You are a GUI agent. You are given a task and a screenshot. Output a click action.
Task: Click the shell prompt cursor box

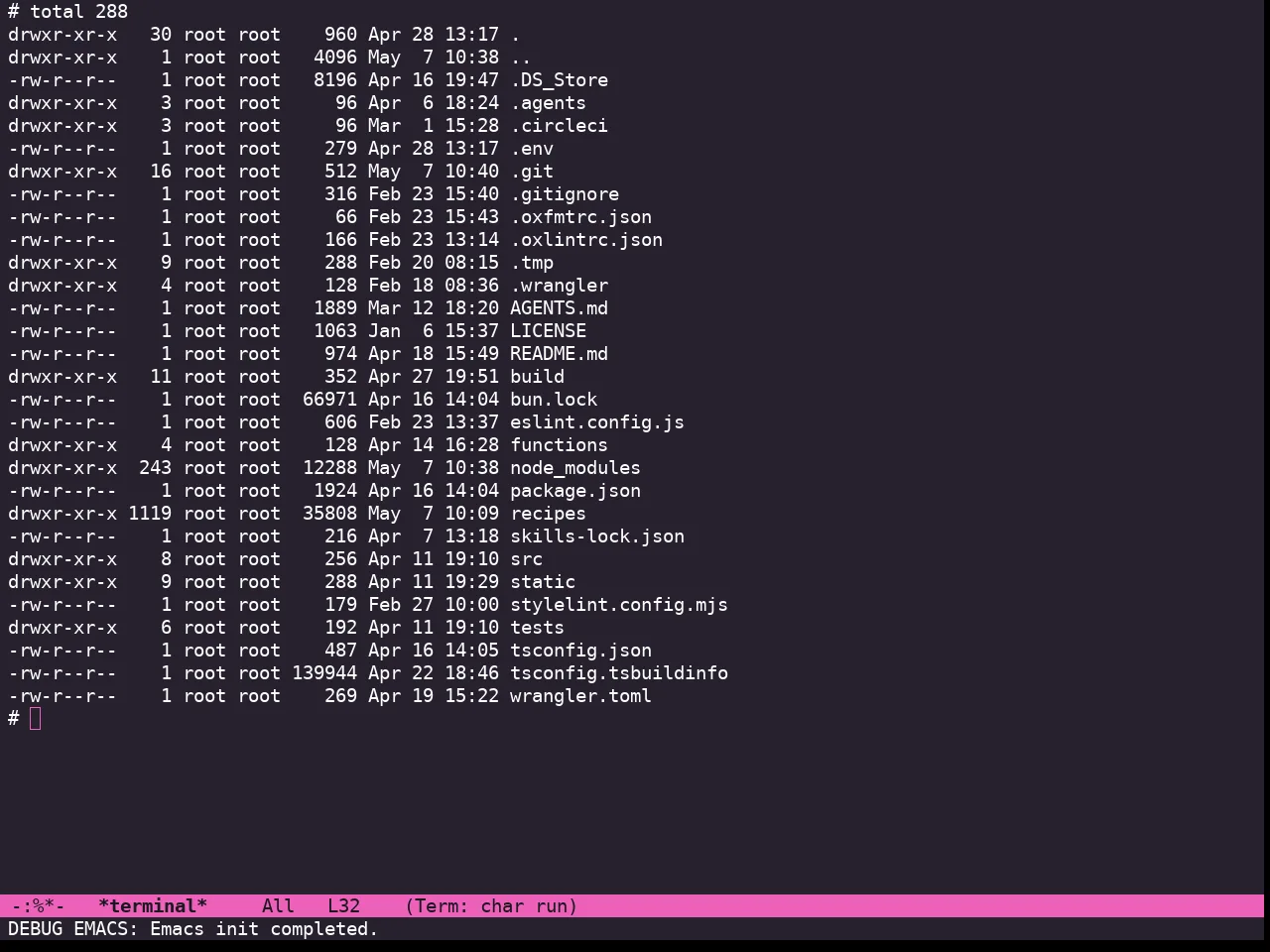point(36,719)
